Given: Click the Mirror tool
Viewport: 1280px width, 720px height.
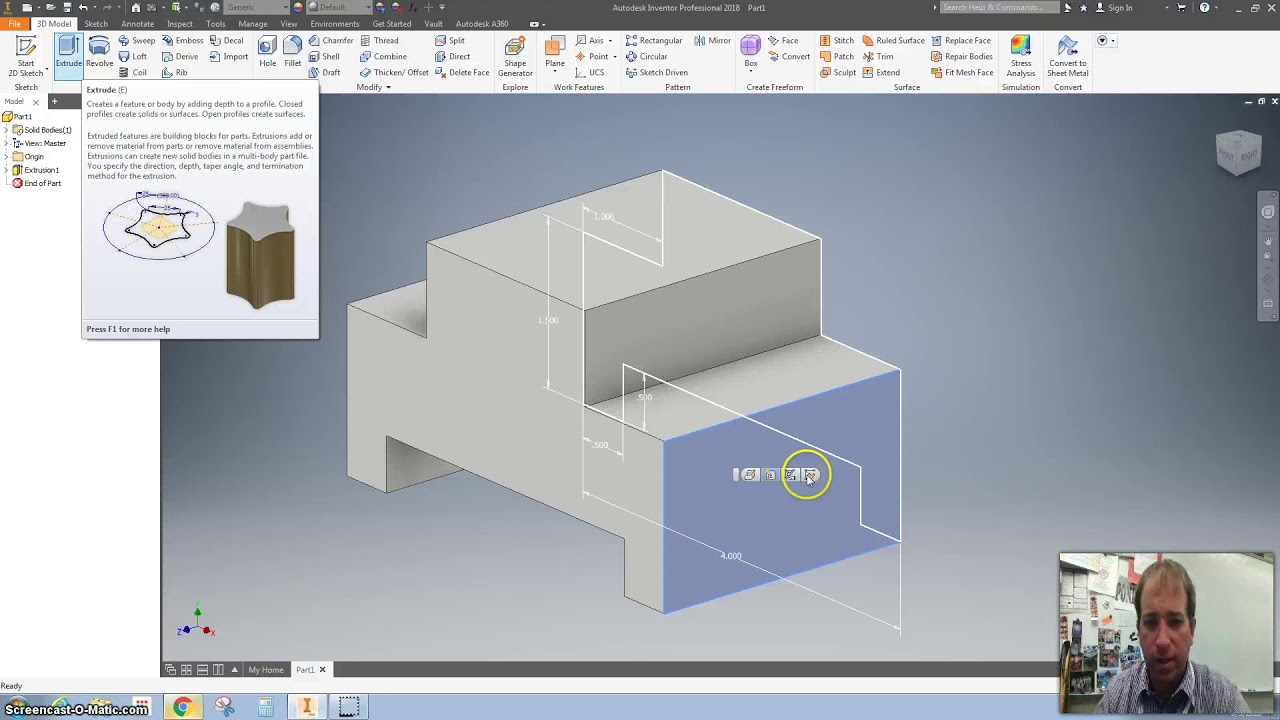Looking at the screenshot, I should (x=712, y=41).
